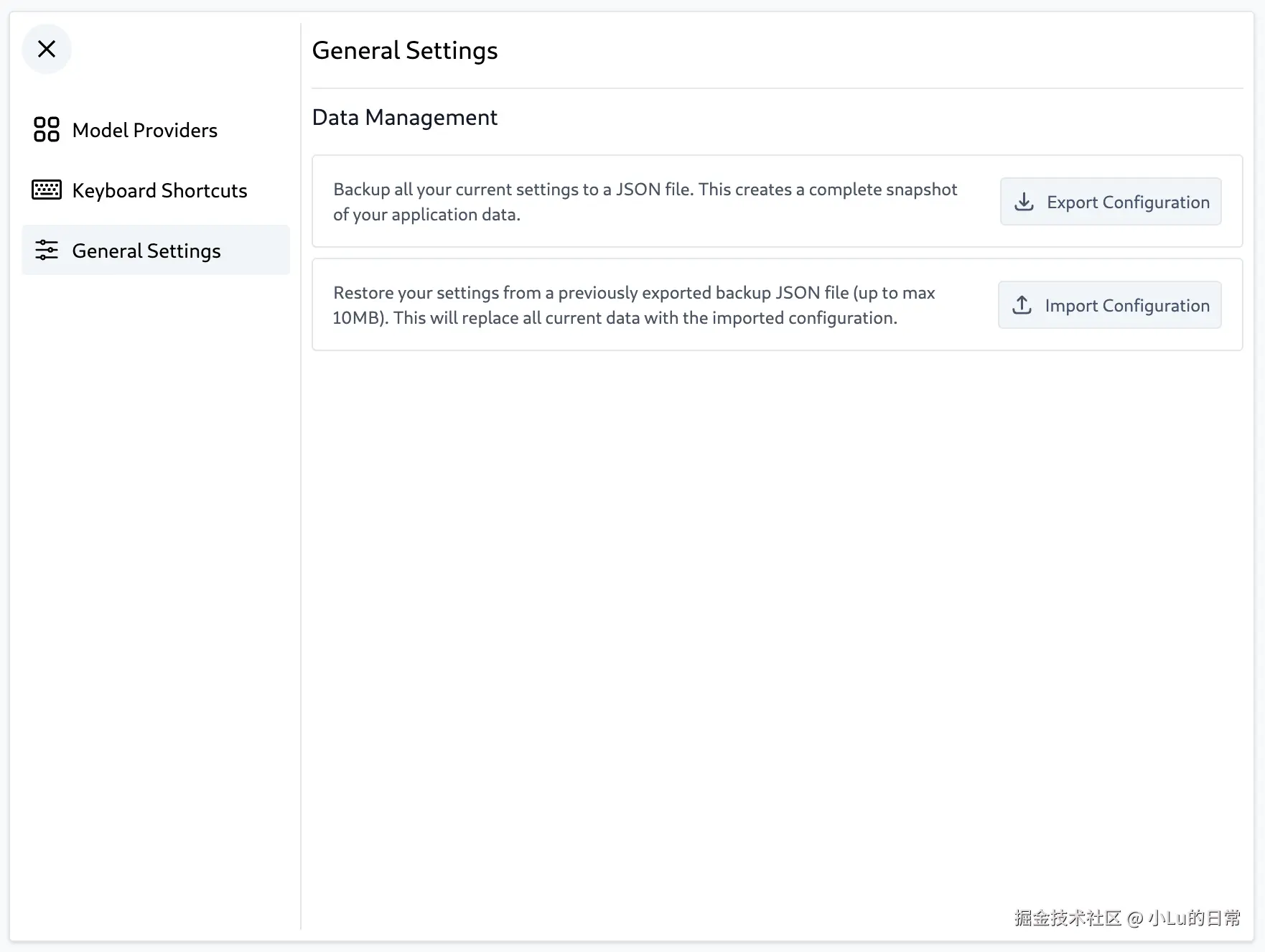Click the Model Providers grid icon
Screen dimensions: 1265x952
pos(47,130)
